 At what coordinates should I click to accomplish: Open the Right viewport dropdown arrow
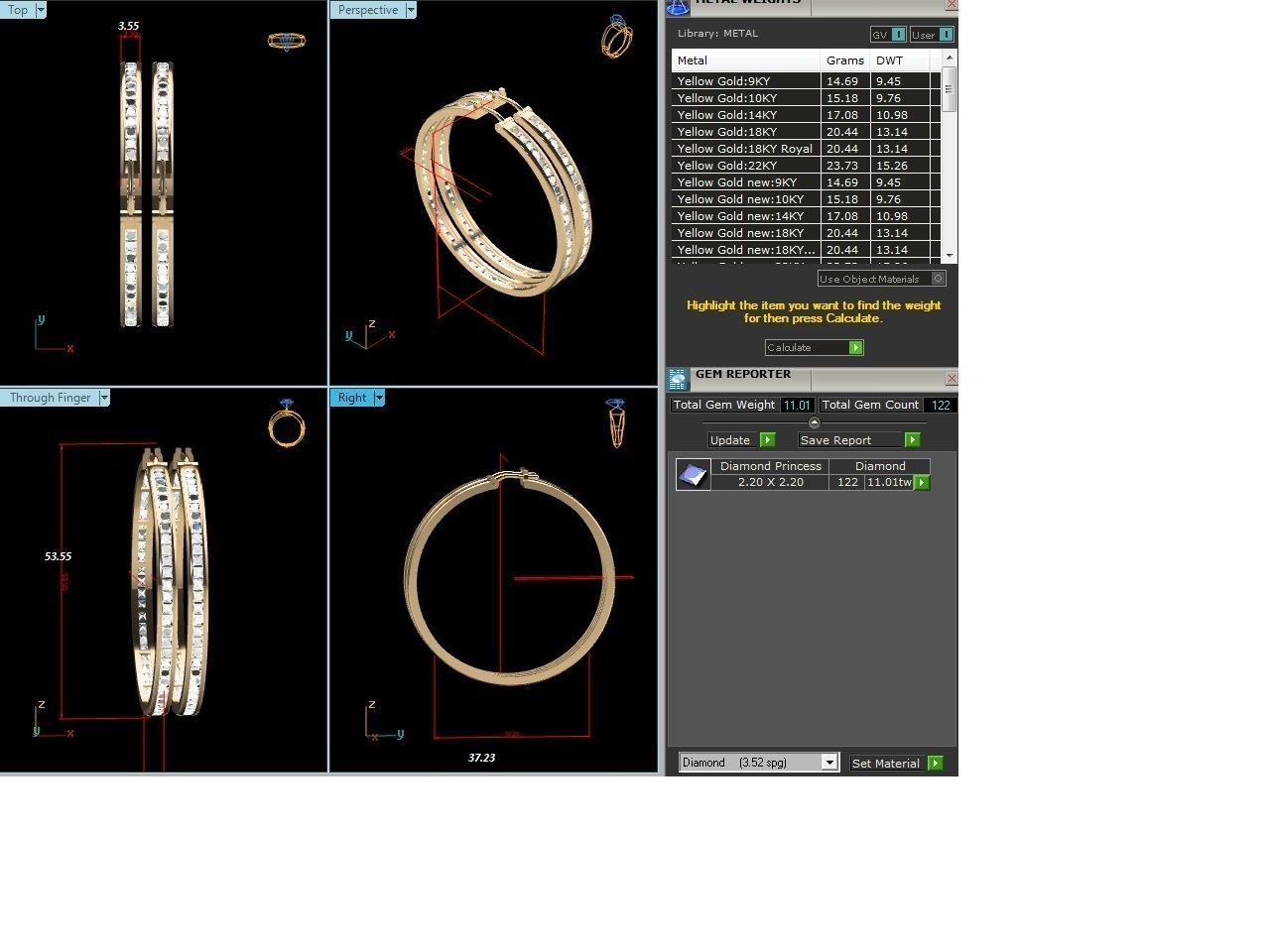coord(379,398)
